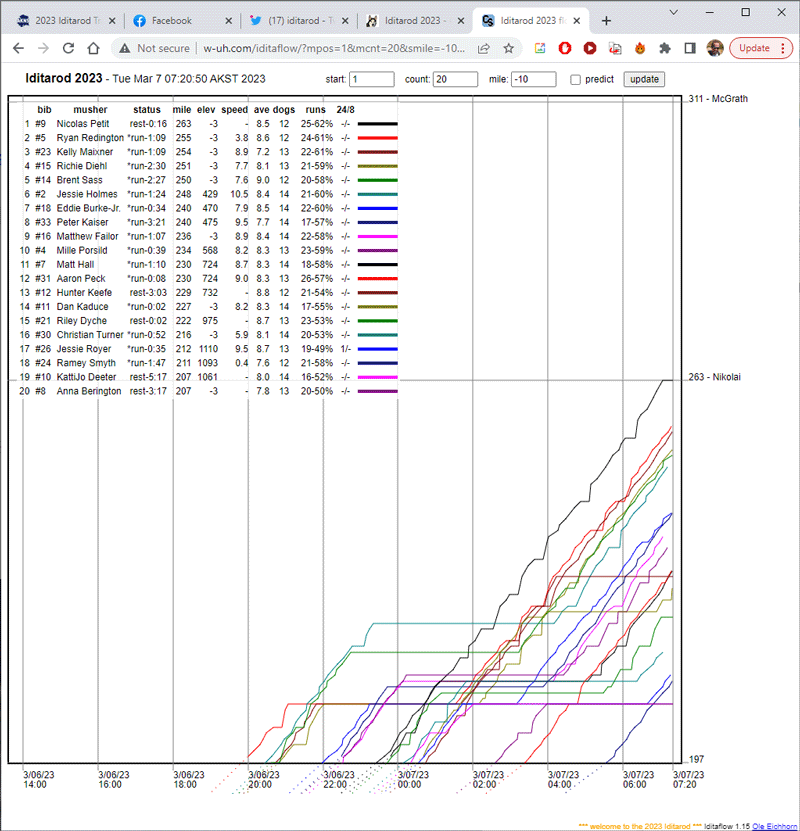Image resolution: width=800 pixels, height=831 pixels.
Task: Click Nicolas Petit's black line swatch
Action: (x=377, y=124)
